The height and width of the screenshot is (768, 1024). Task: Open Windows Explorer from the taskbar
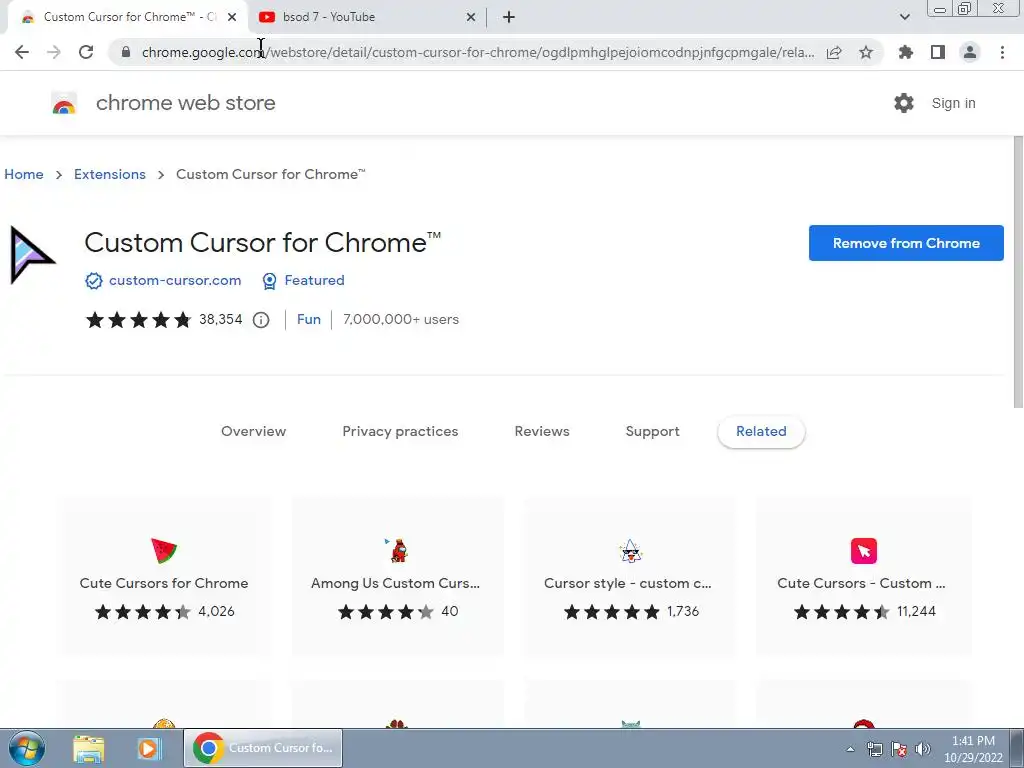pyautogui.click(x=89, y=749)
